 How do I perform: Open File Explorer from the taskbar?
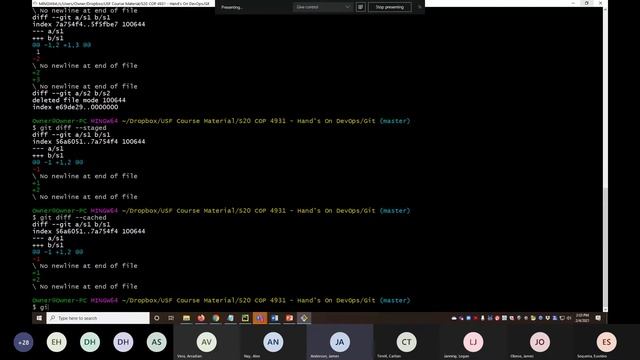pos(186,318)
